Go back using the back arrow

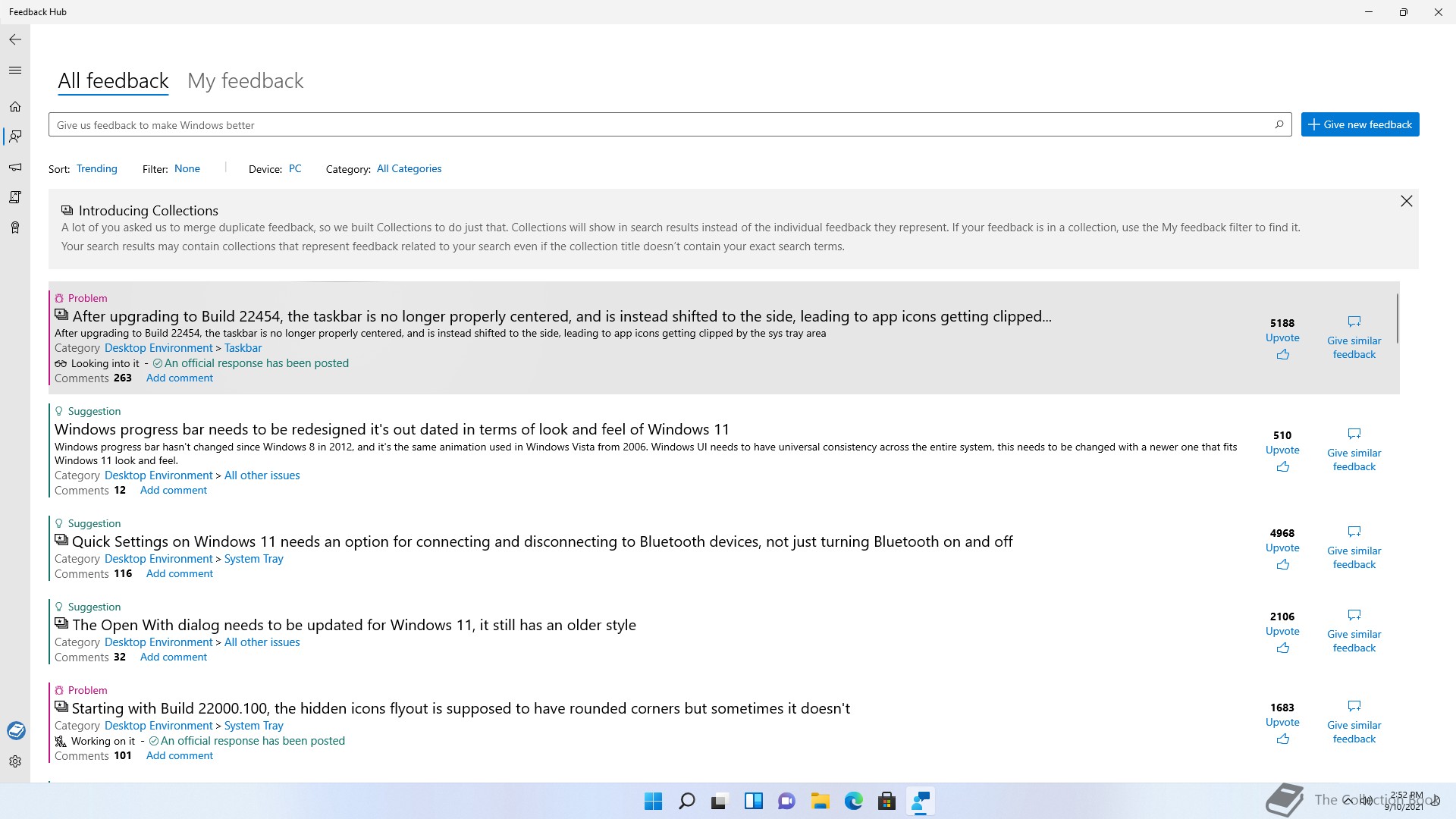tap(15, 39)
